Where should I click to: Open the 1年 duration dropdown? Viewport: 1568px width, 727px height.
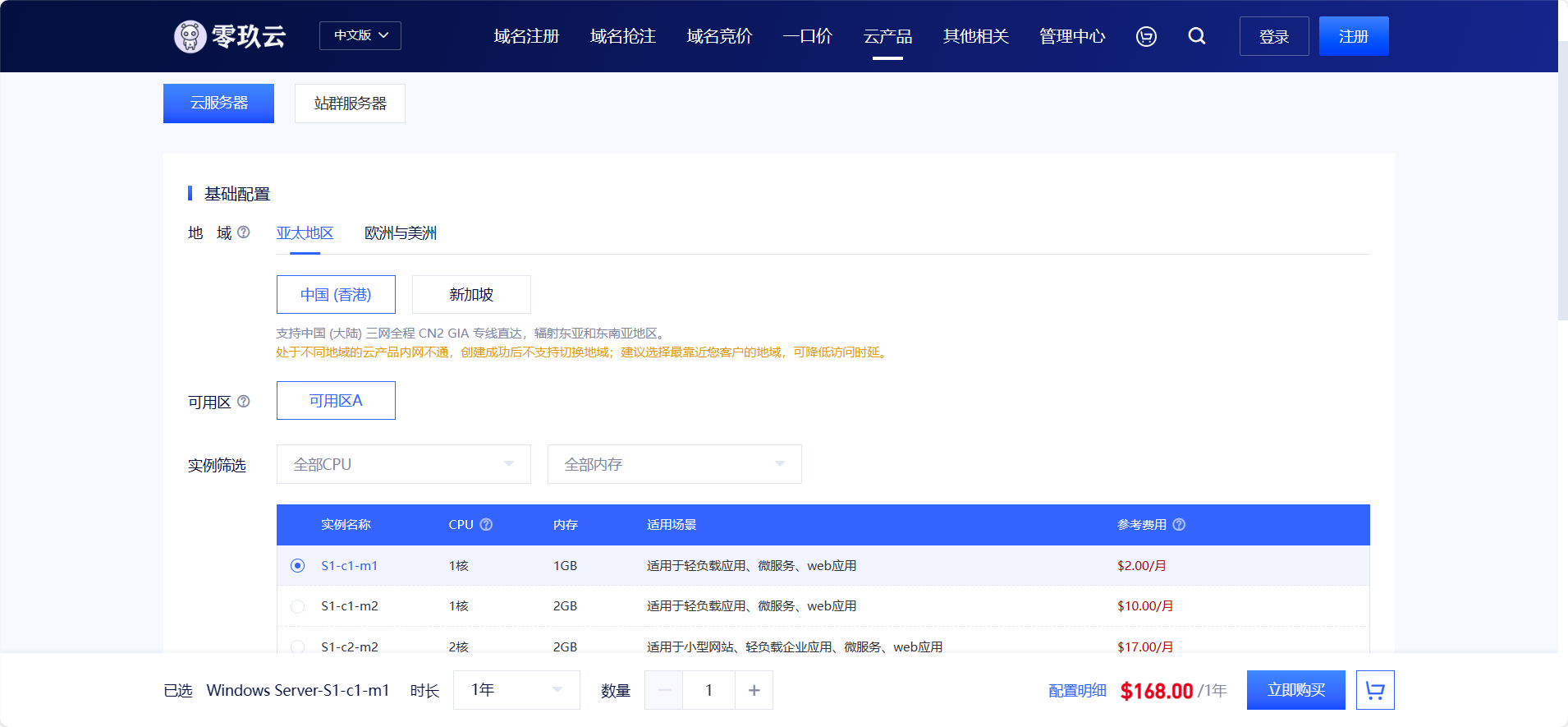[x=516, y=690]
